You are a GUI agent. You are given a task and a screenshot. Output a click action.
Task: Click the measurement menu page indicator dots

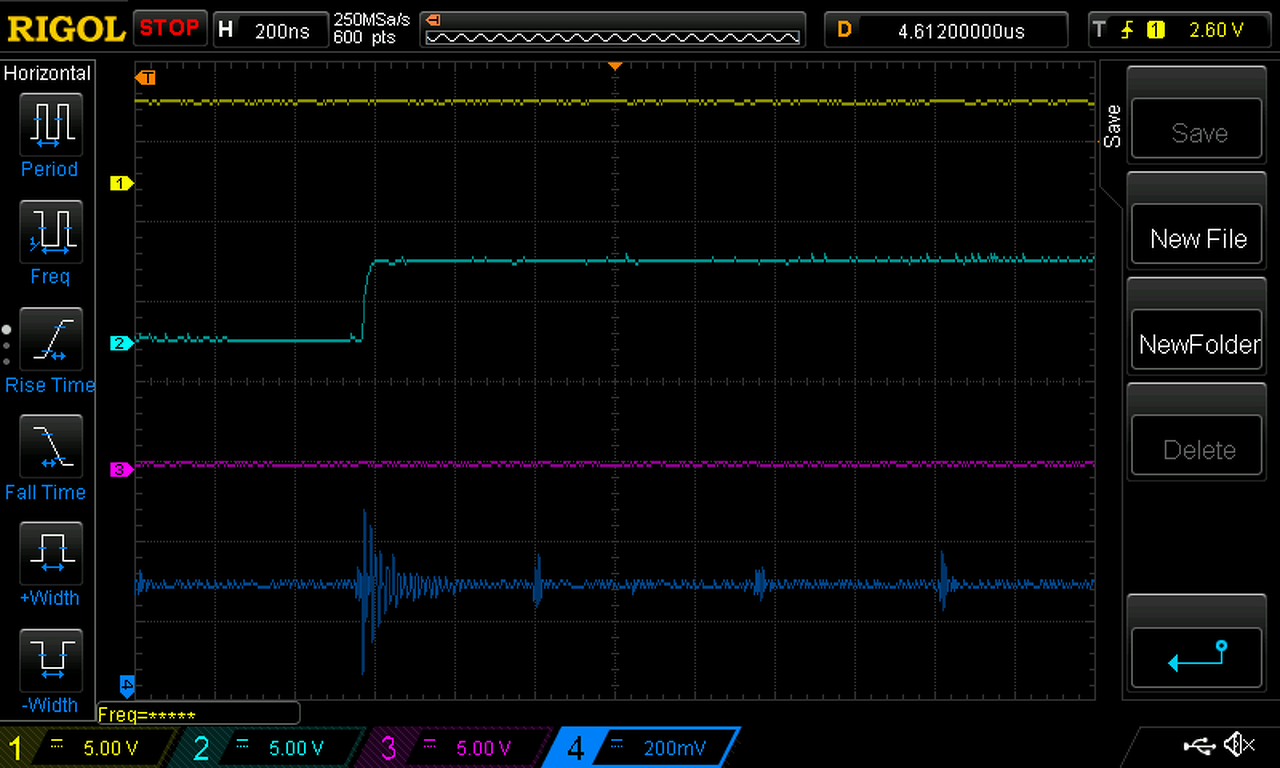pos(7,344)
